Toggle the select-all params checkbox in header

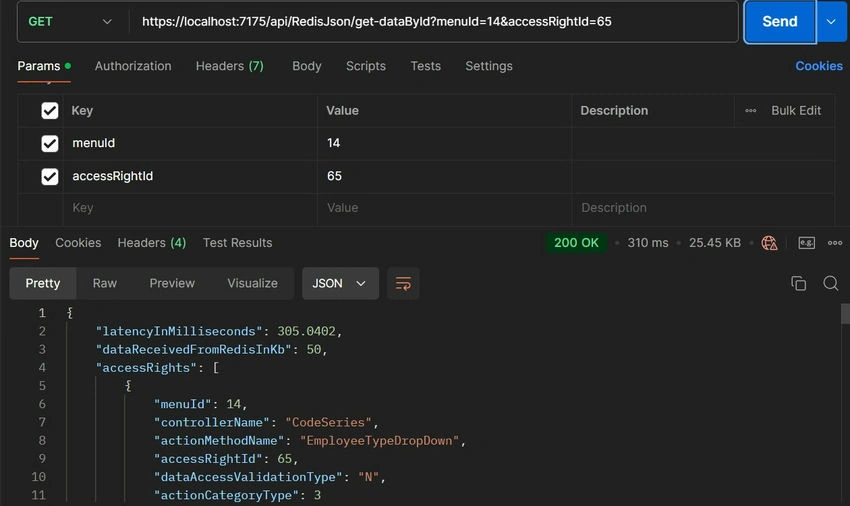coord(50,111)
